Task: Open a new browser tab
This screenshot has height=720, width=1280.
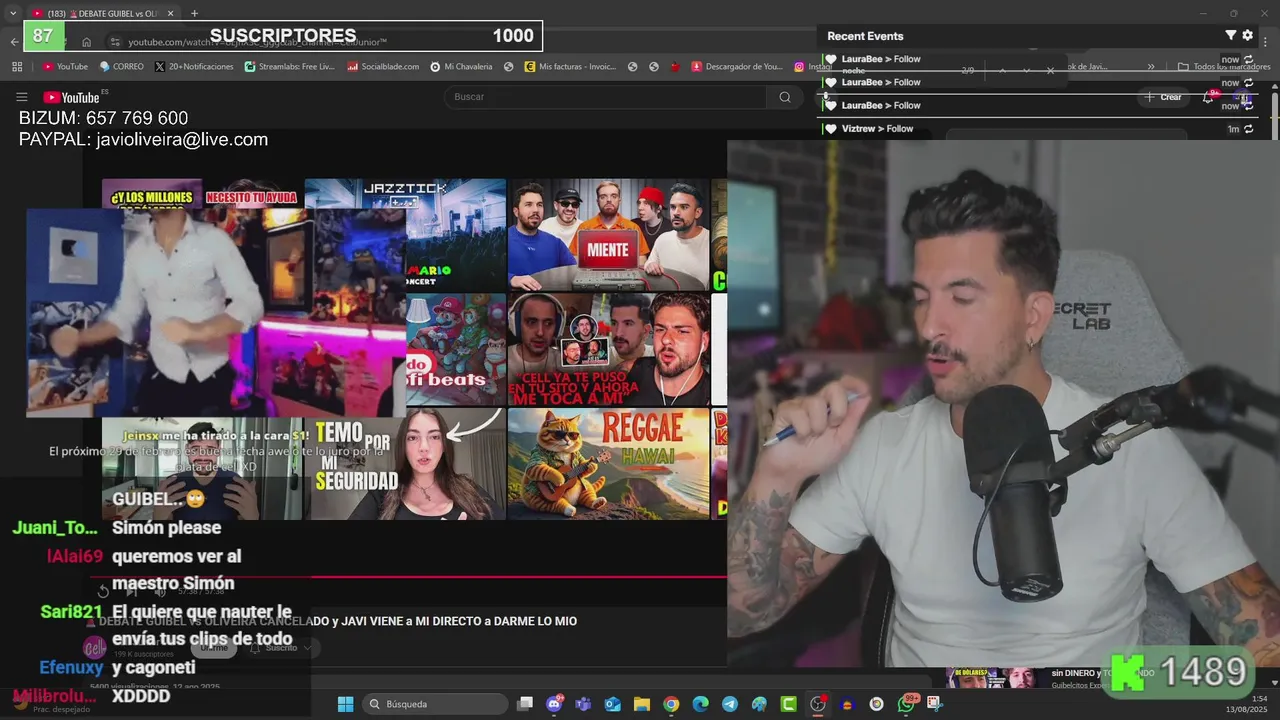Action: pyautogui.click(x=194, y=13)
